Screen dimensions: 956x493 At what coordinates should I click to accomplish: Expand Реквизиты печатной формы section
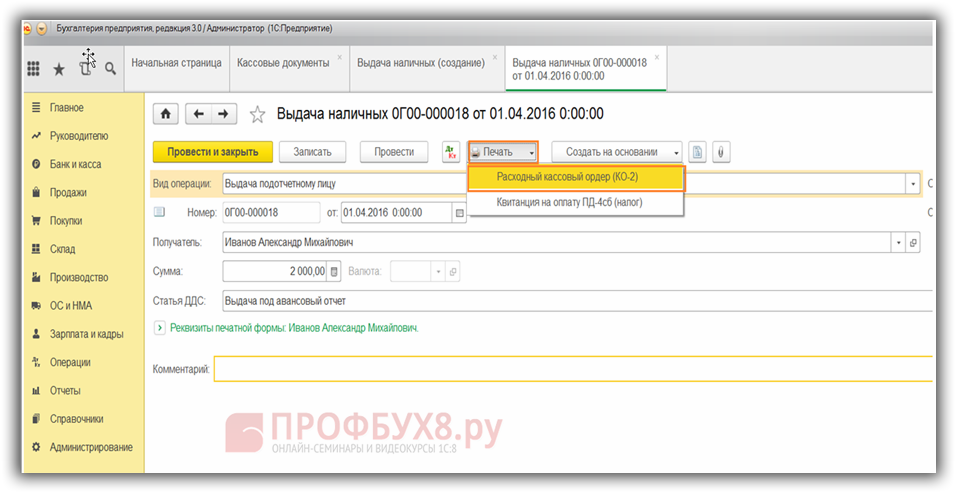[159, 327]
